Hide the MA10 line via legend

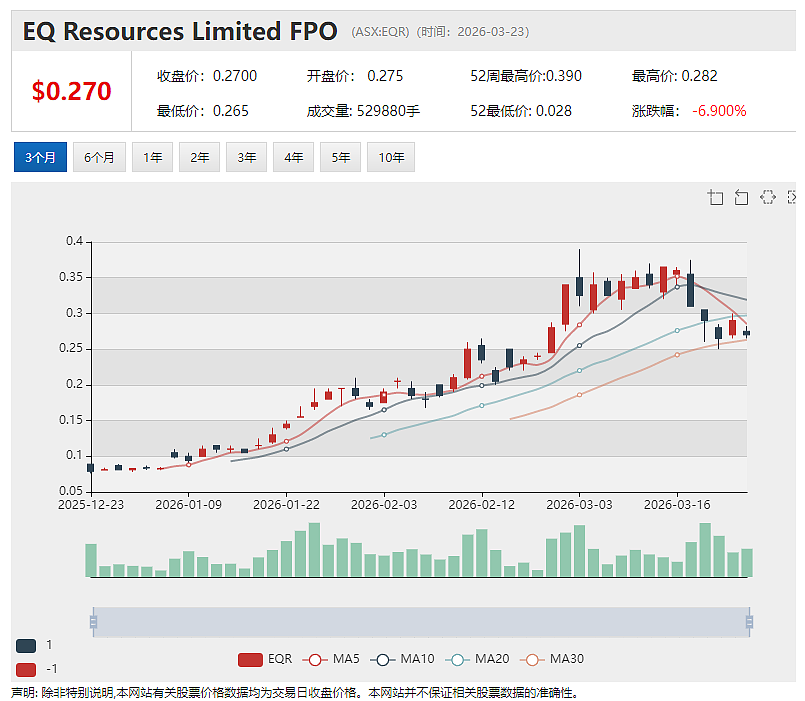pyautogui.click(x=402, y=659)
